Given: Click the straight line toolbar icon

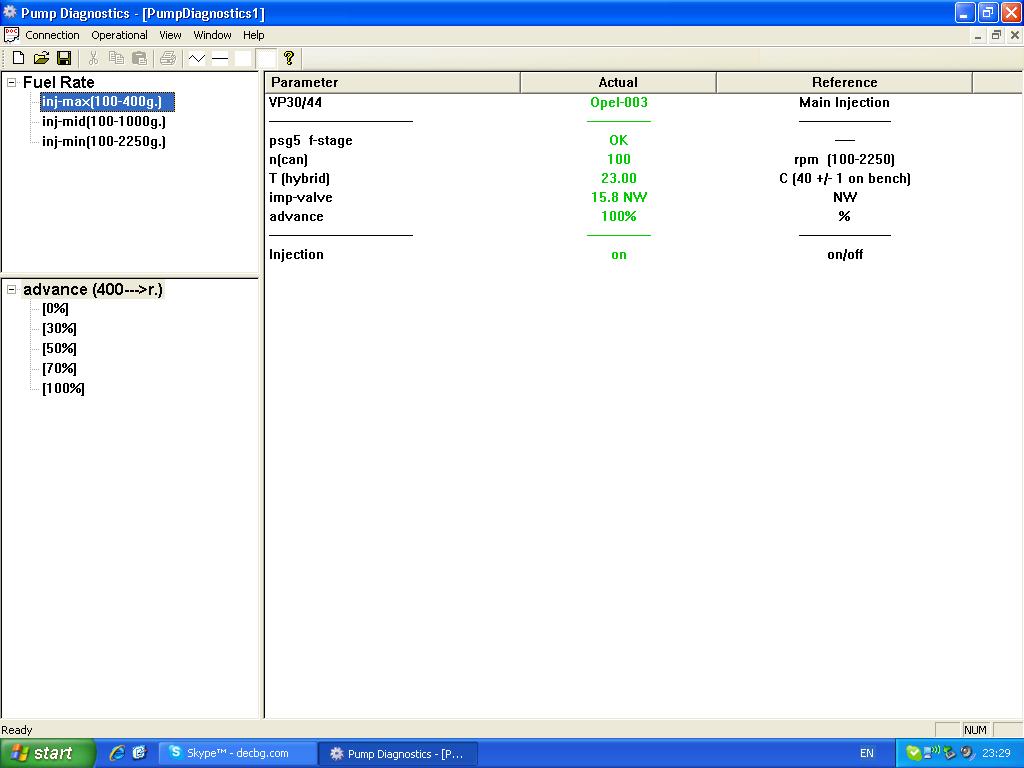Looking at the screenshot, I should pyautogui.click(x=220, y=59).
